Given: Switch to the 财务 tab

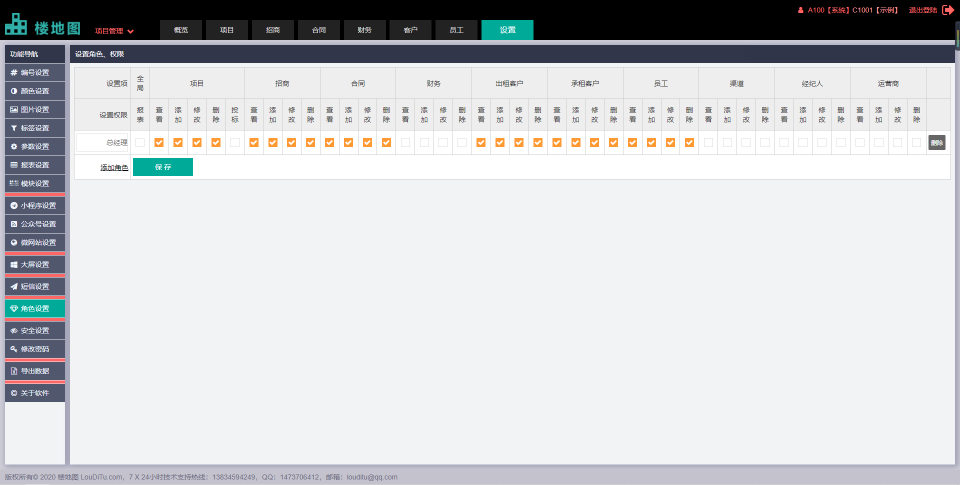Looking at the screenshot, I should [x=365, y=30].
